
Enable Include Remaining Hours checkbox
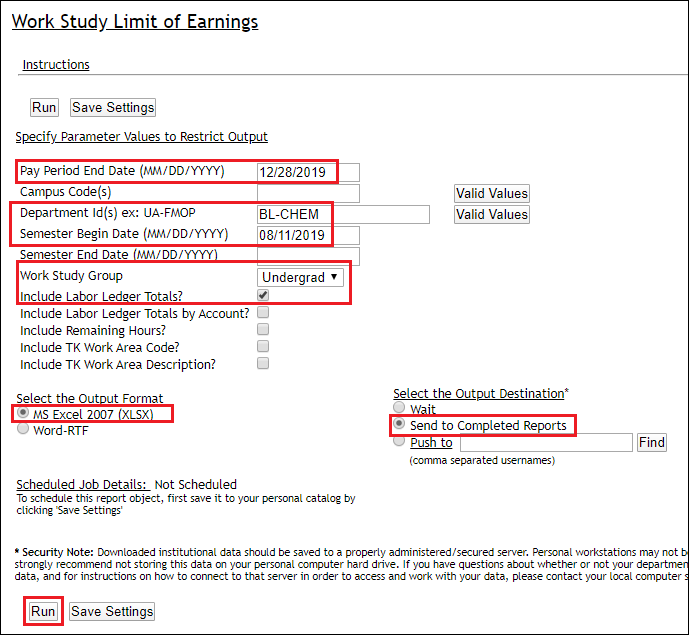[263, 329]
